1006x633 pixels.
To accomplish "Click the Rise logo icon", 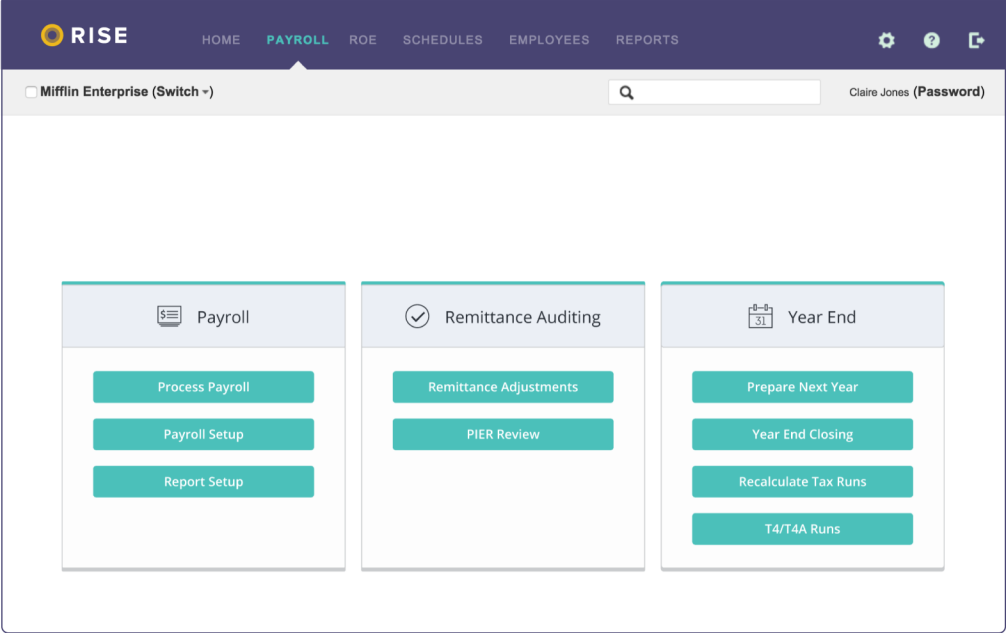I will click(52, 36).
